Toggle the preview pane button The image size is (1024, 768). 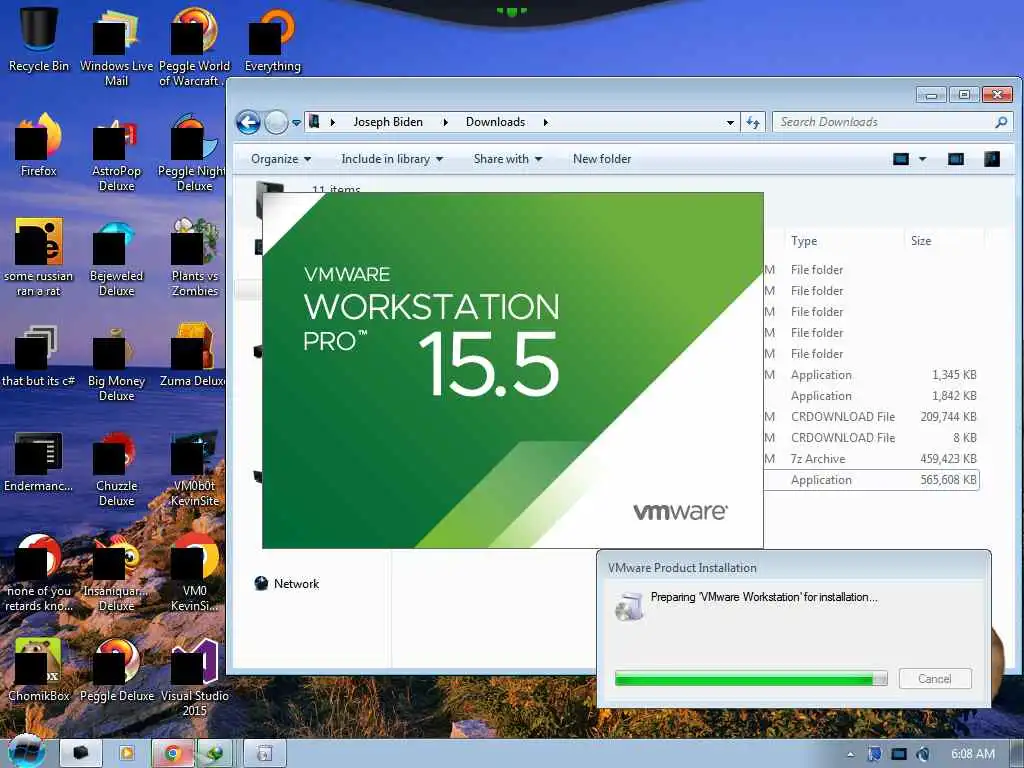[955, 159]
